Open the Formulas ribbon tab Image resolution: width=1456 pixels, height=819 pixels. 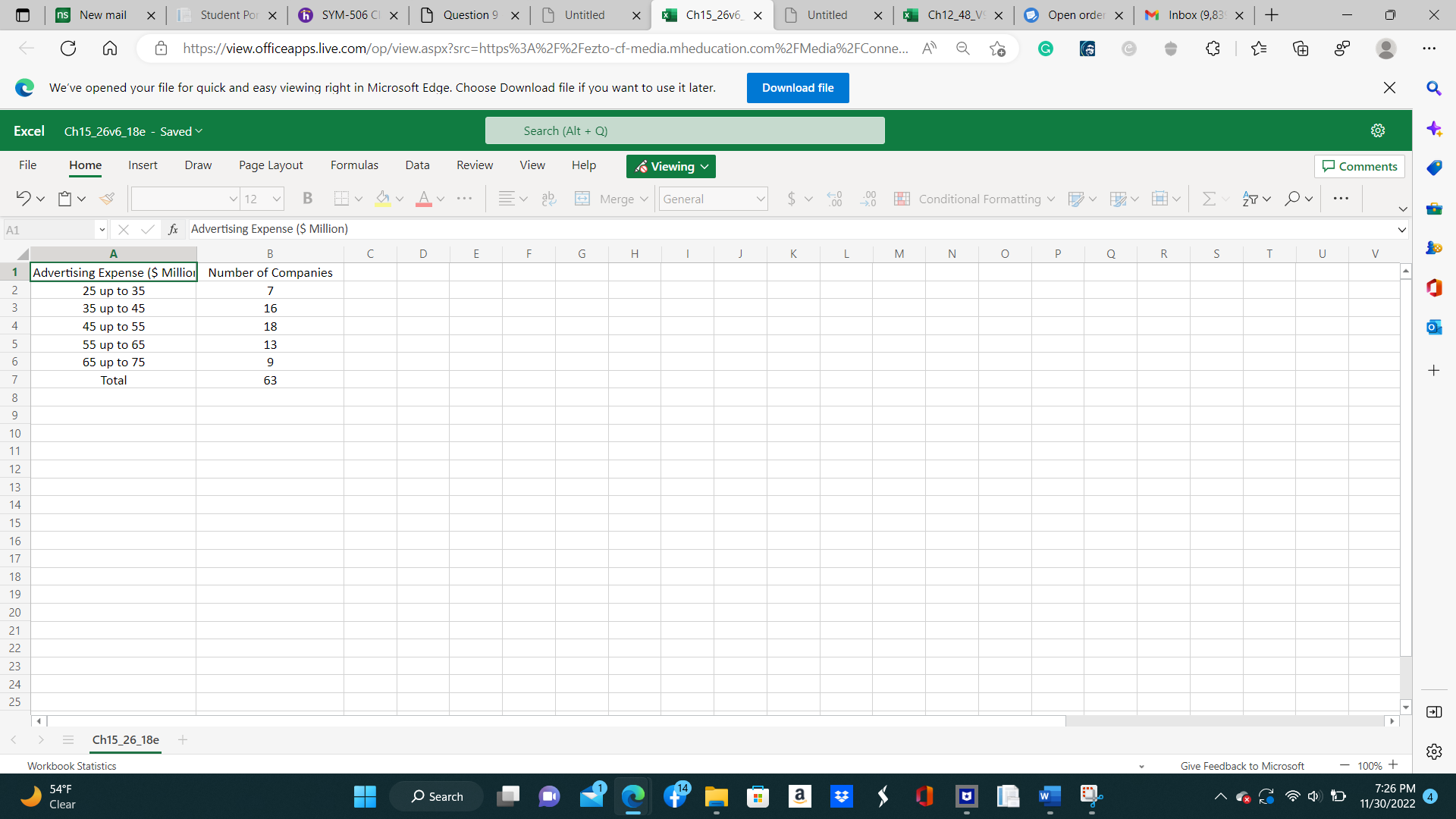(354, 165)
